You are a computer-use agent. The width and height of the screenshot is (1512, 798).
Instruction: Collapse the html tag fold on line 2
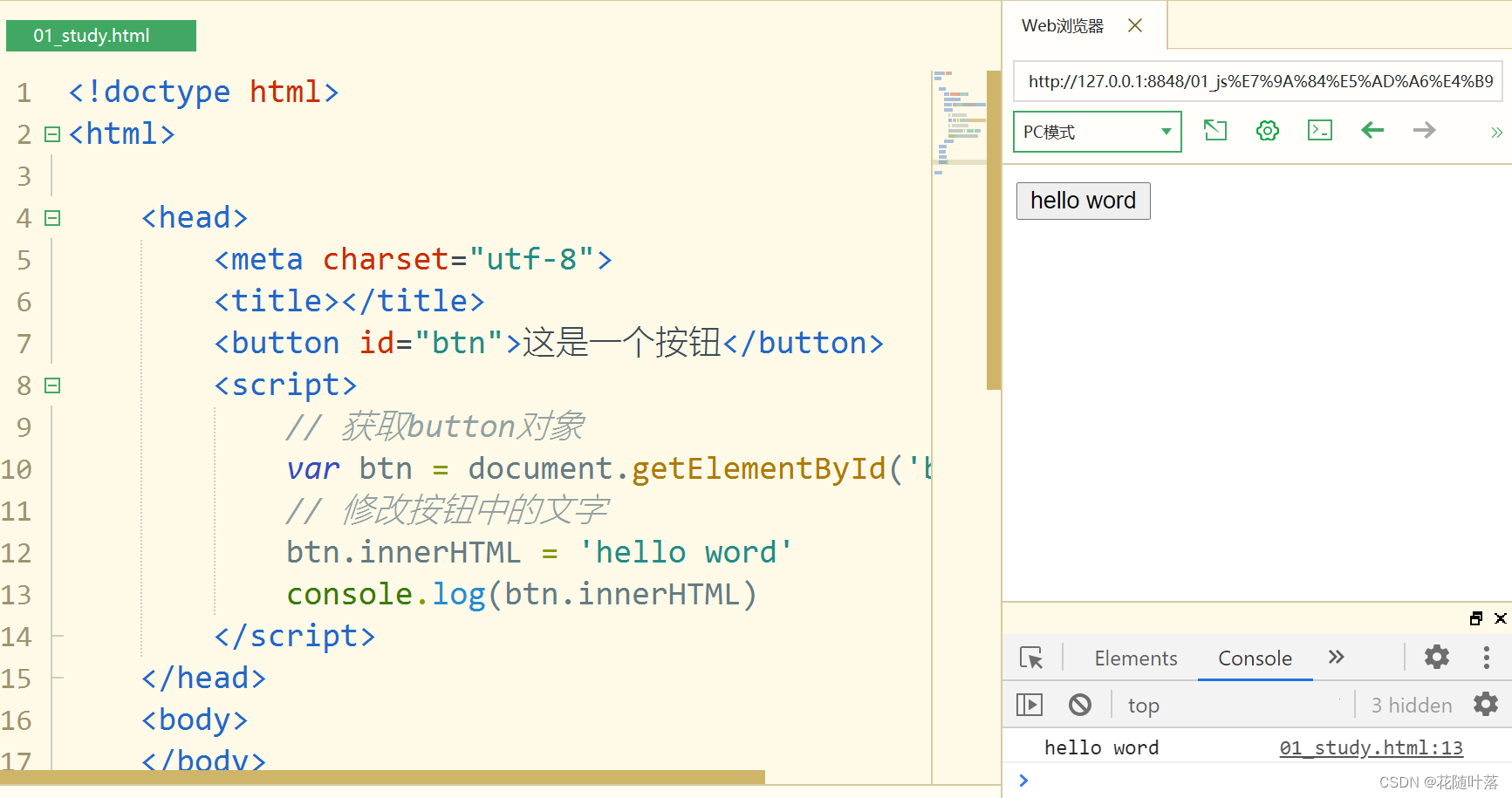coord(52,134)
